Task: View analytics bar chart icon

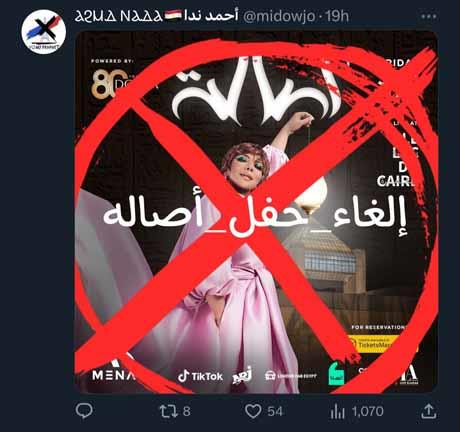Action: tap(337, 412)
